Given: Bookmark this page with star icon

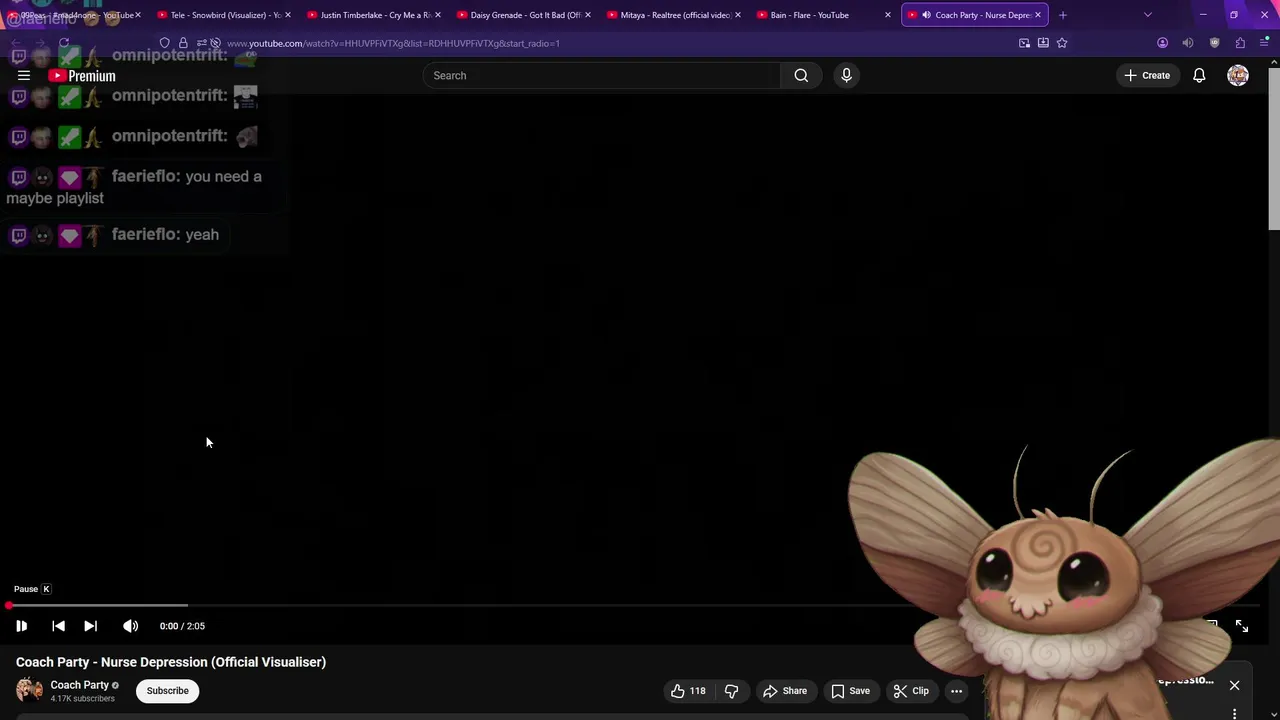Looking at the screenshot, I should coord(1062,43).
